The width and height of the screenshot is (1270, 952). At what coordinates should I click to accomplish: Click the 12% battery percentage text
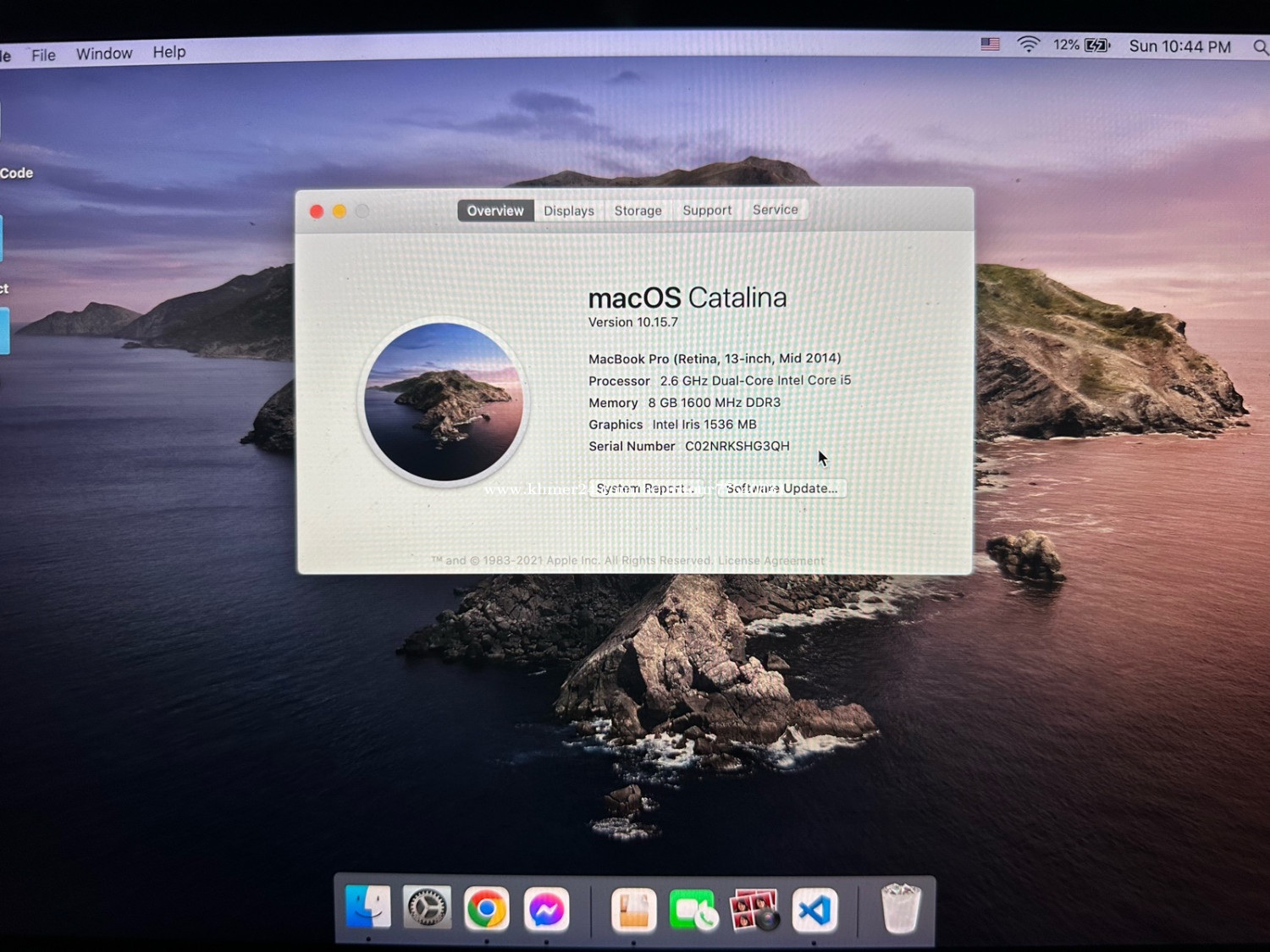[1066, 45]
